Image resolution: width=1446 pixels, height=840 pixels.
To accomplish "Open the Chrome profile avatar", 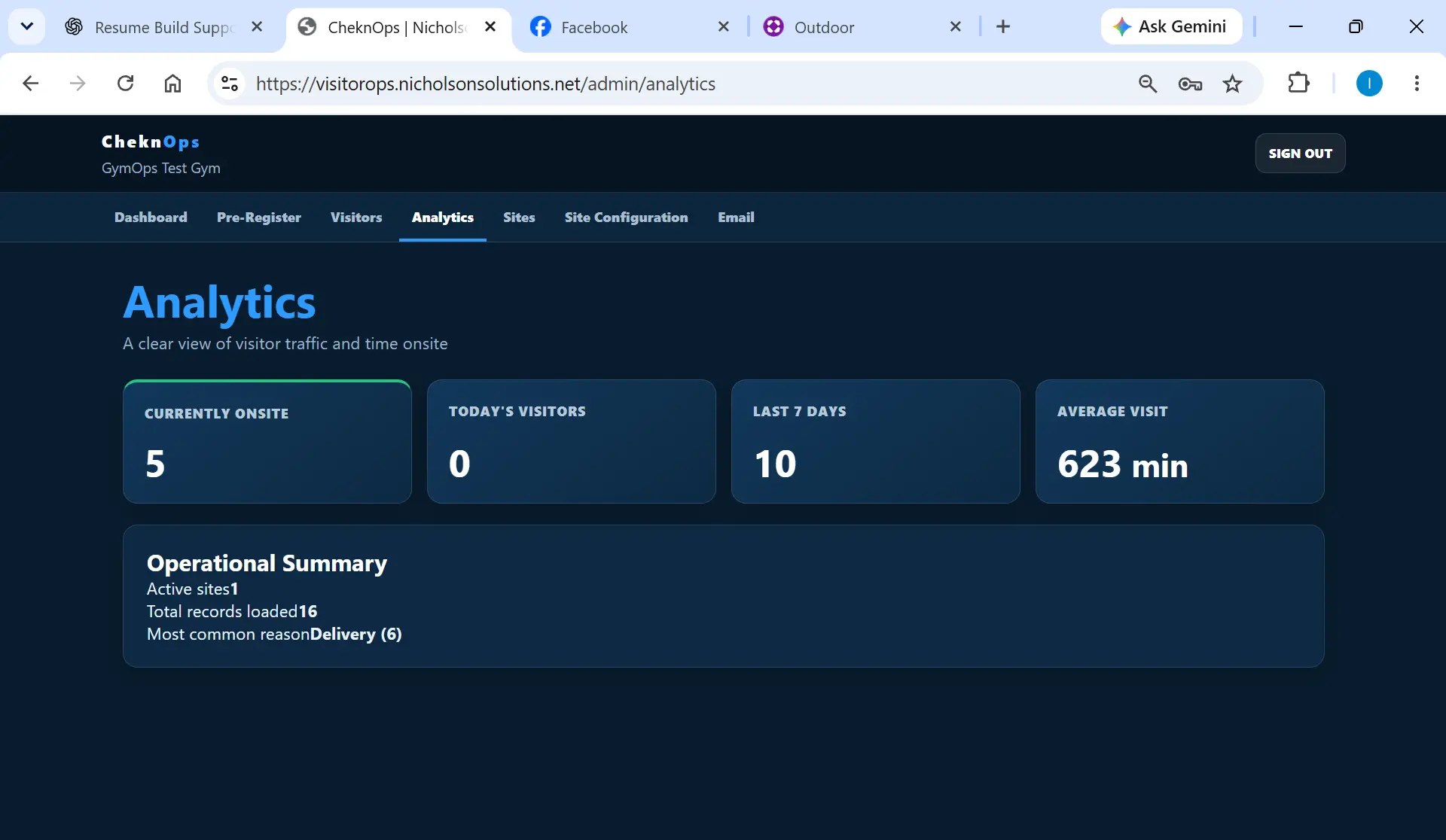I will [1369, 84].
